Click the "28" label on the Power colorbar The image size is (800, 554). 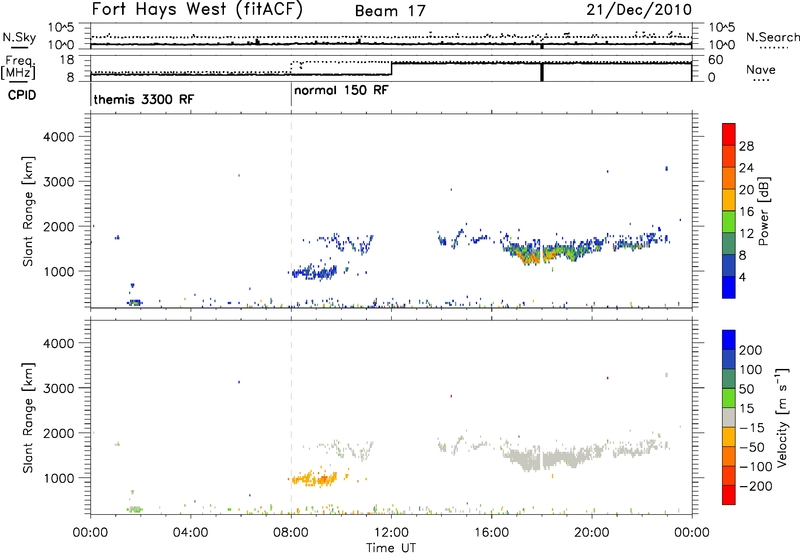click(x=746, y=146)
